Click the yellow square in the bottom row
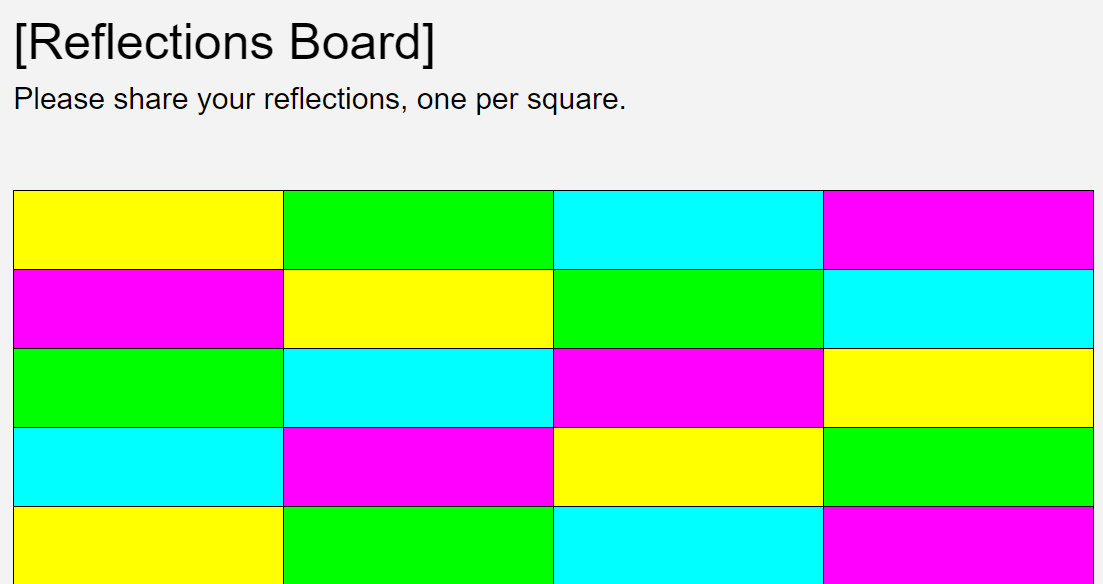Viewport: 1103px width, 584px height. [148, 545]
